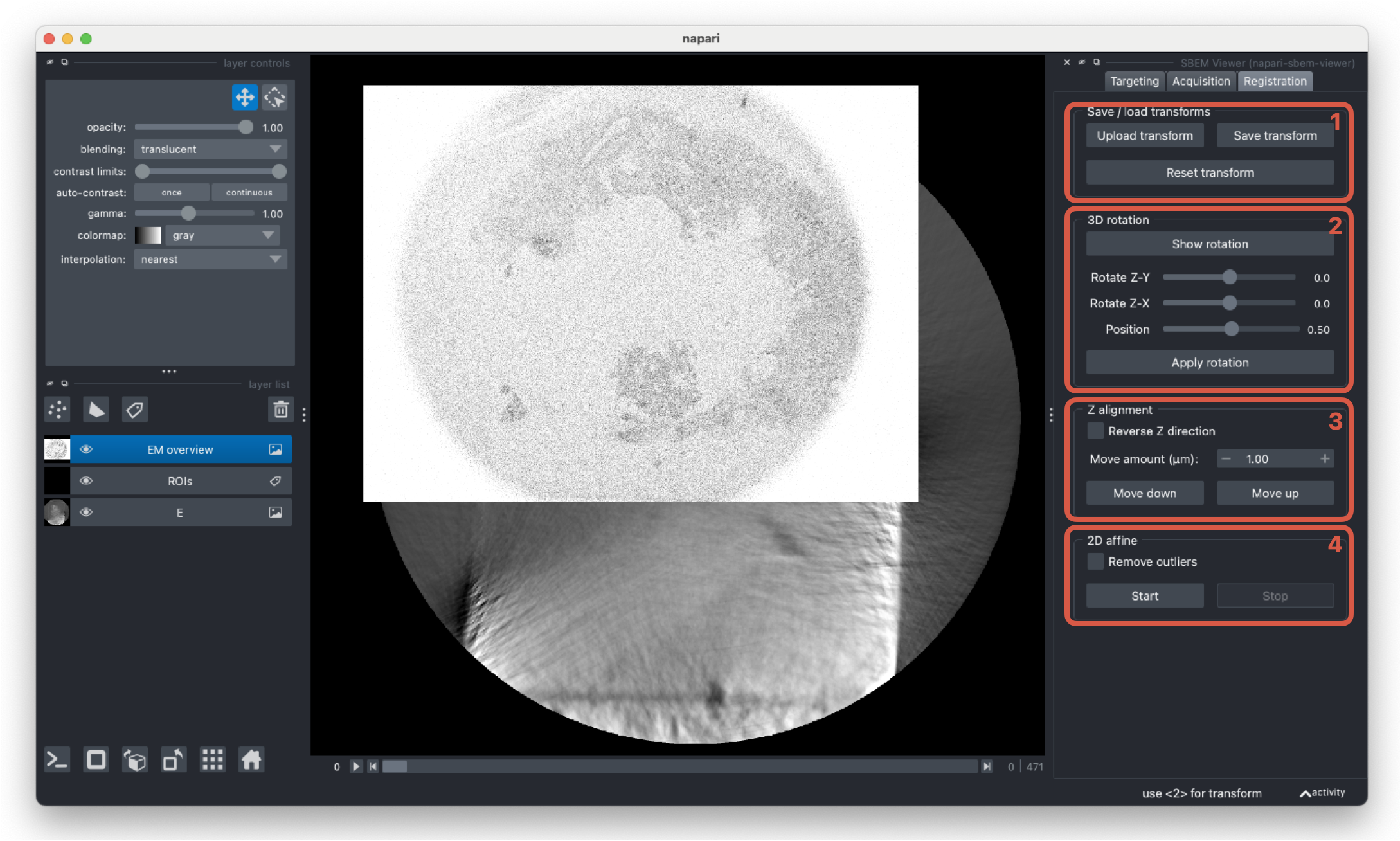The image size is (1400, 841).
Task: Delete selected layer with trash icon
Action: click(x=281, y=410)
